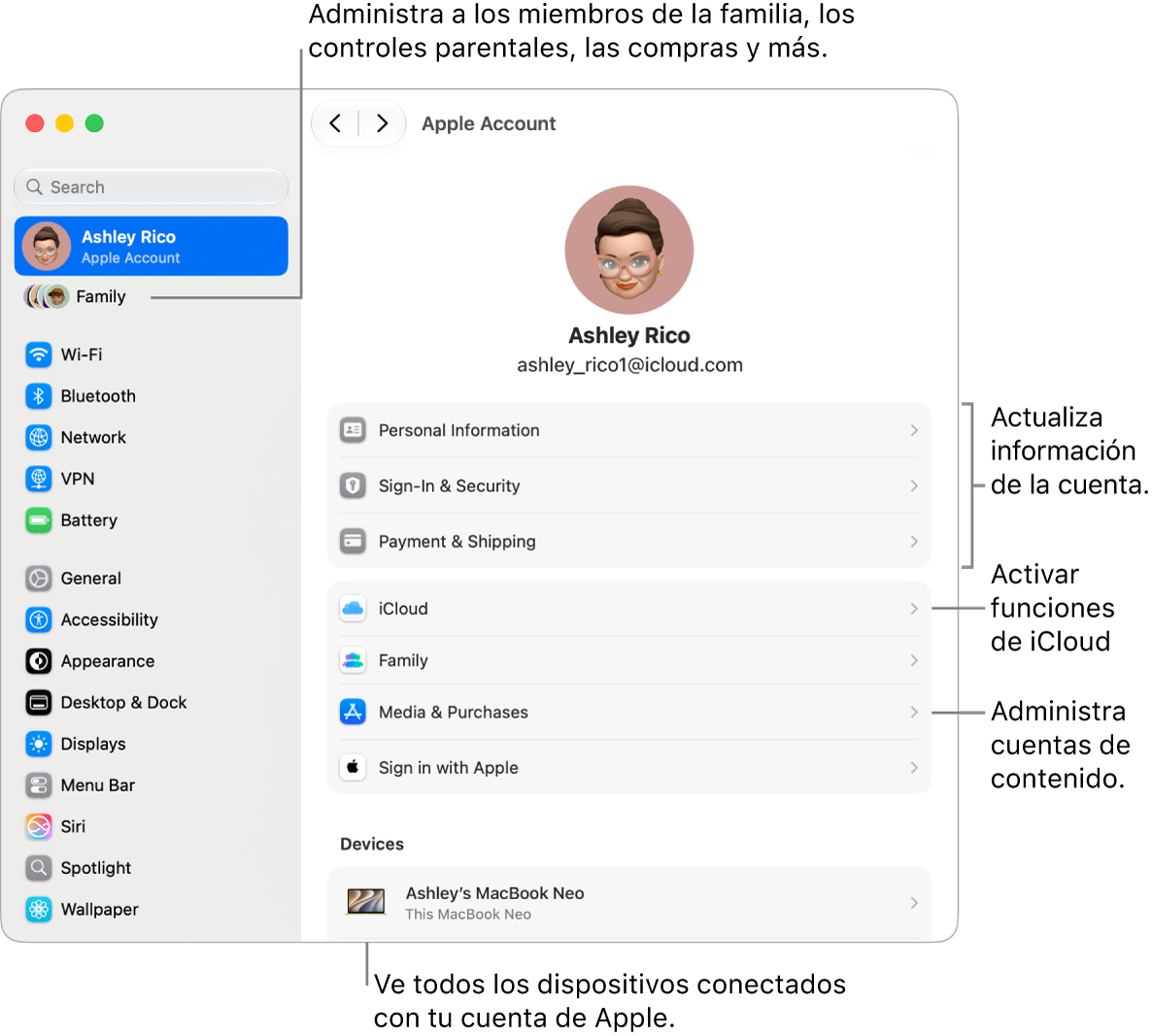Open Bluetooth settings label
This screenshot has width=1152, height=1036.
[x=98, y=396]
